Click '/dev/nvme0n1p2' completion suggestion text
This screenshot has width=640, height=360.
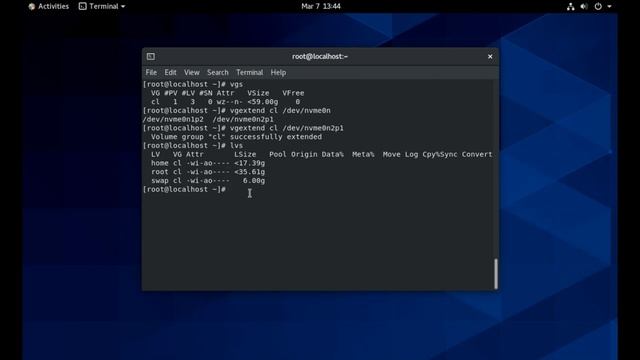coord(173,119)
